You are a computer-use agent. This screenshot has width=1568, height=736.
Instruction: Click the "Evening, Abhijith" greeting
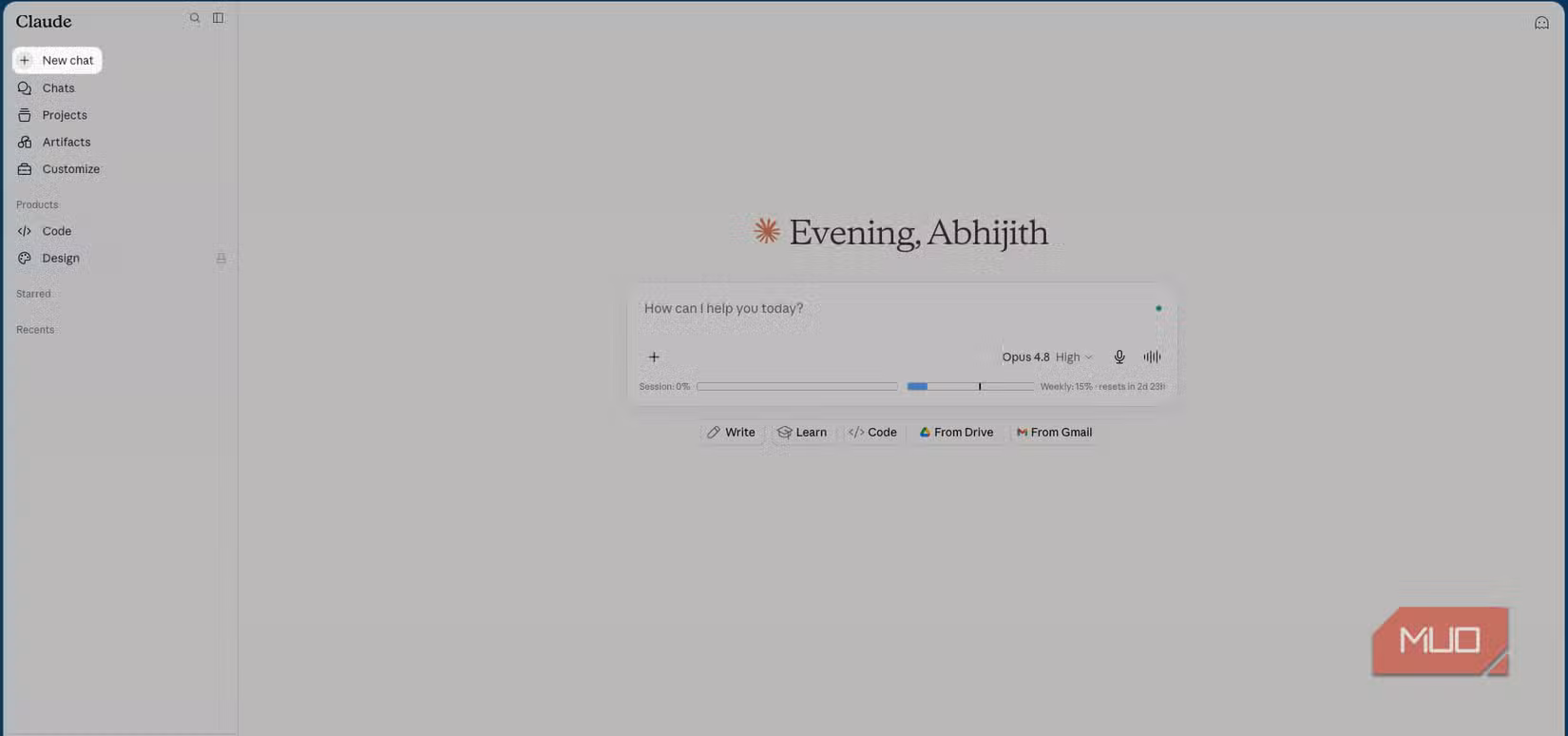point(918,233)
